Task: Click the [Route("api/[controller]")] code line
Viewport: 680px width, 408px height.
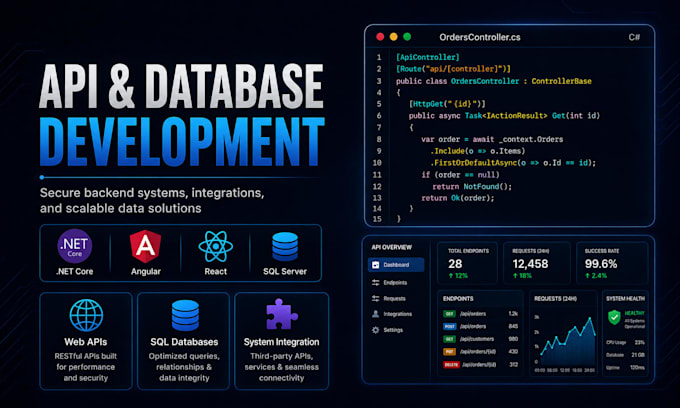Action: (x=453, y=69)
